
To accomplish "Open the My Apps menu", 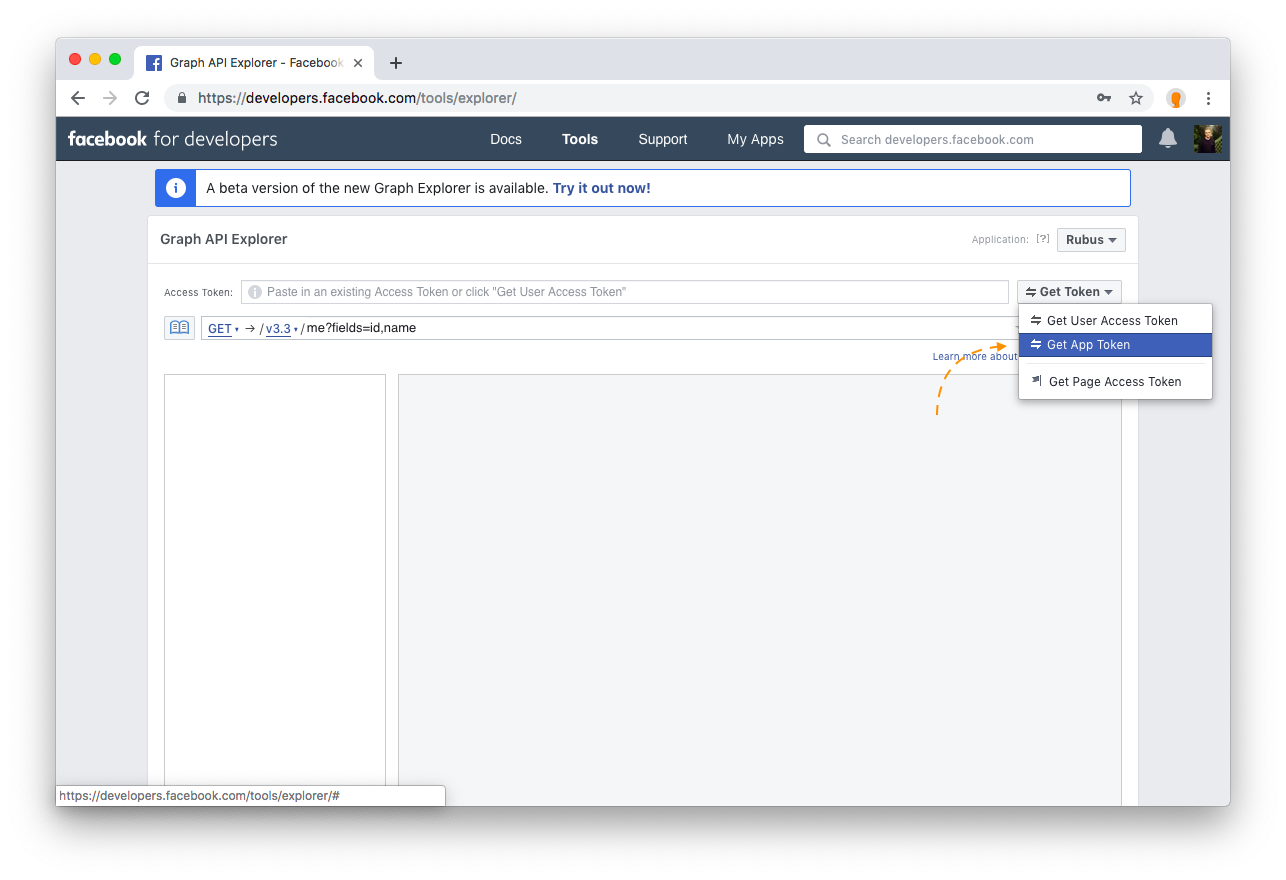I will pyautogui.click(x=755, y=139).
